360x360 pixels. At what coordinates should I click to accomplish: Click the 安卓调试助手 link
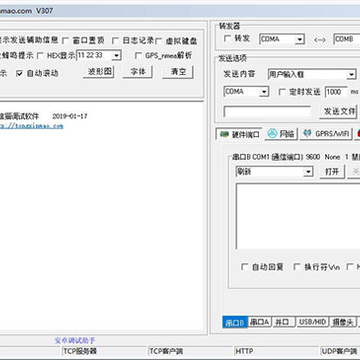click(x=75, y=340)
